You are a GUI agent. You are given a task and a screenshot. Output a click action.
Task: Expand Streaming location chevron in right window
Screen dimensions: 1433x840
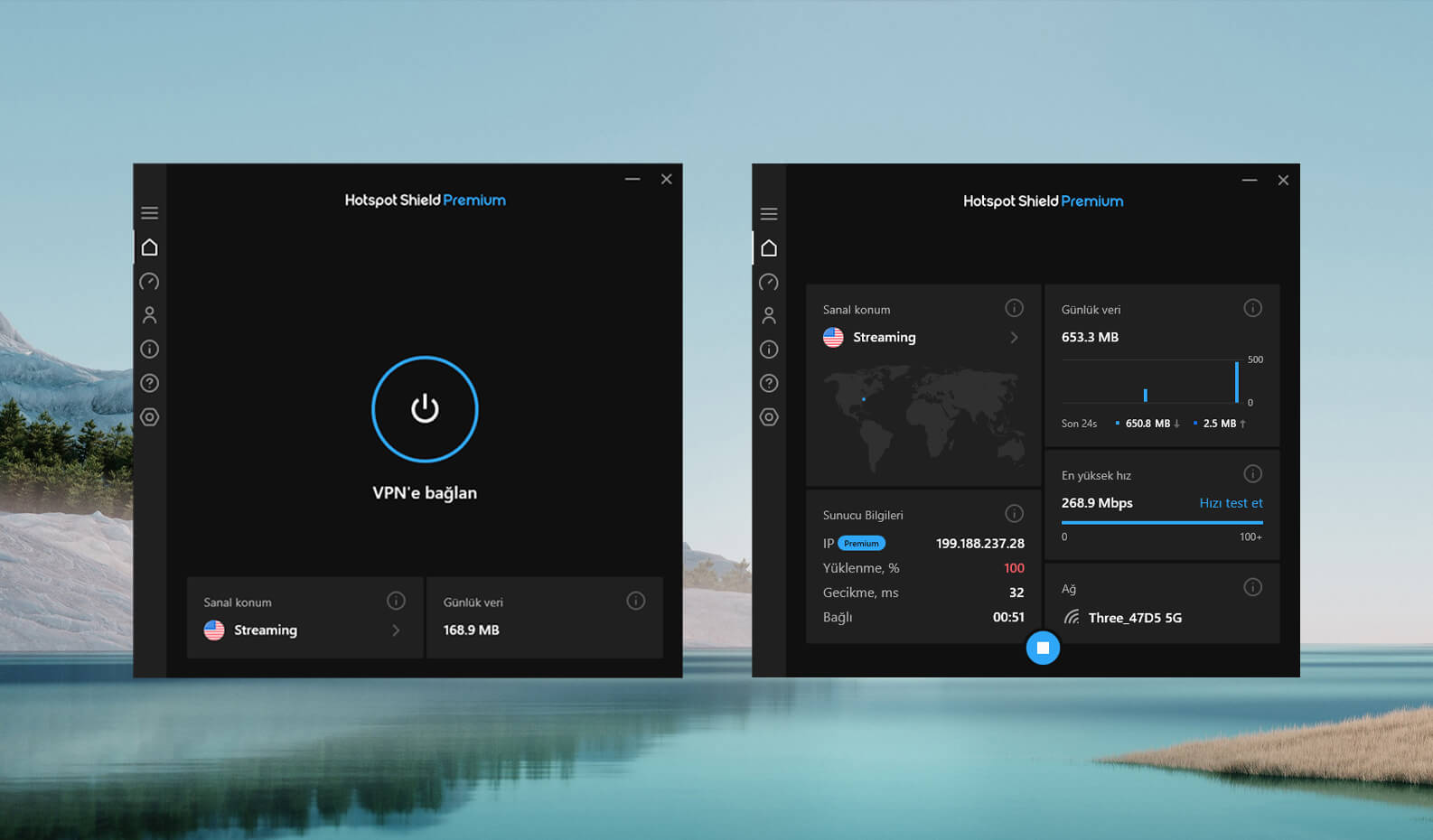tap(1015, 337)
